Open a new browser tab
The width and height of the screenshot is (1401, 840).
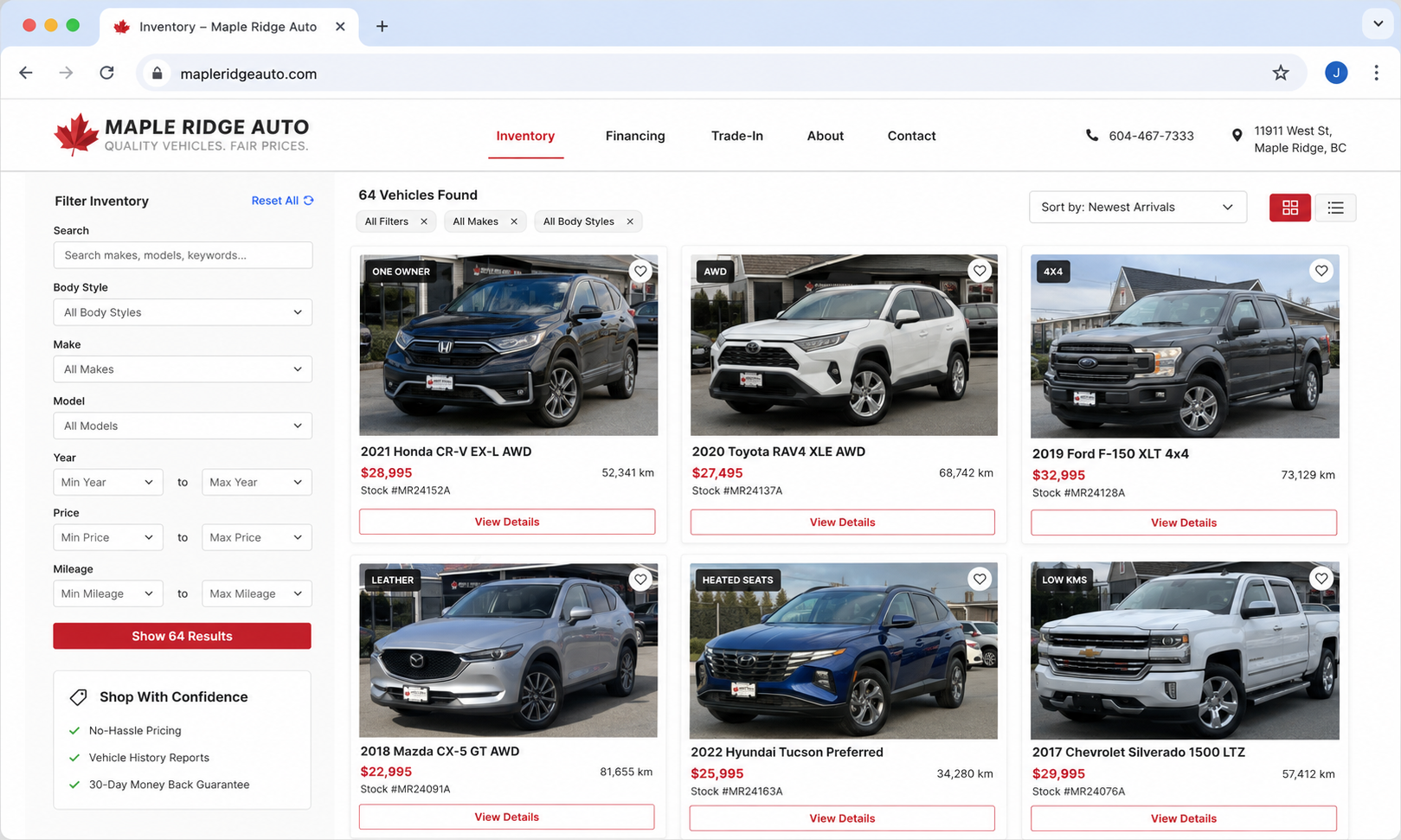(x=382, y=26)
